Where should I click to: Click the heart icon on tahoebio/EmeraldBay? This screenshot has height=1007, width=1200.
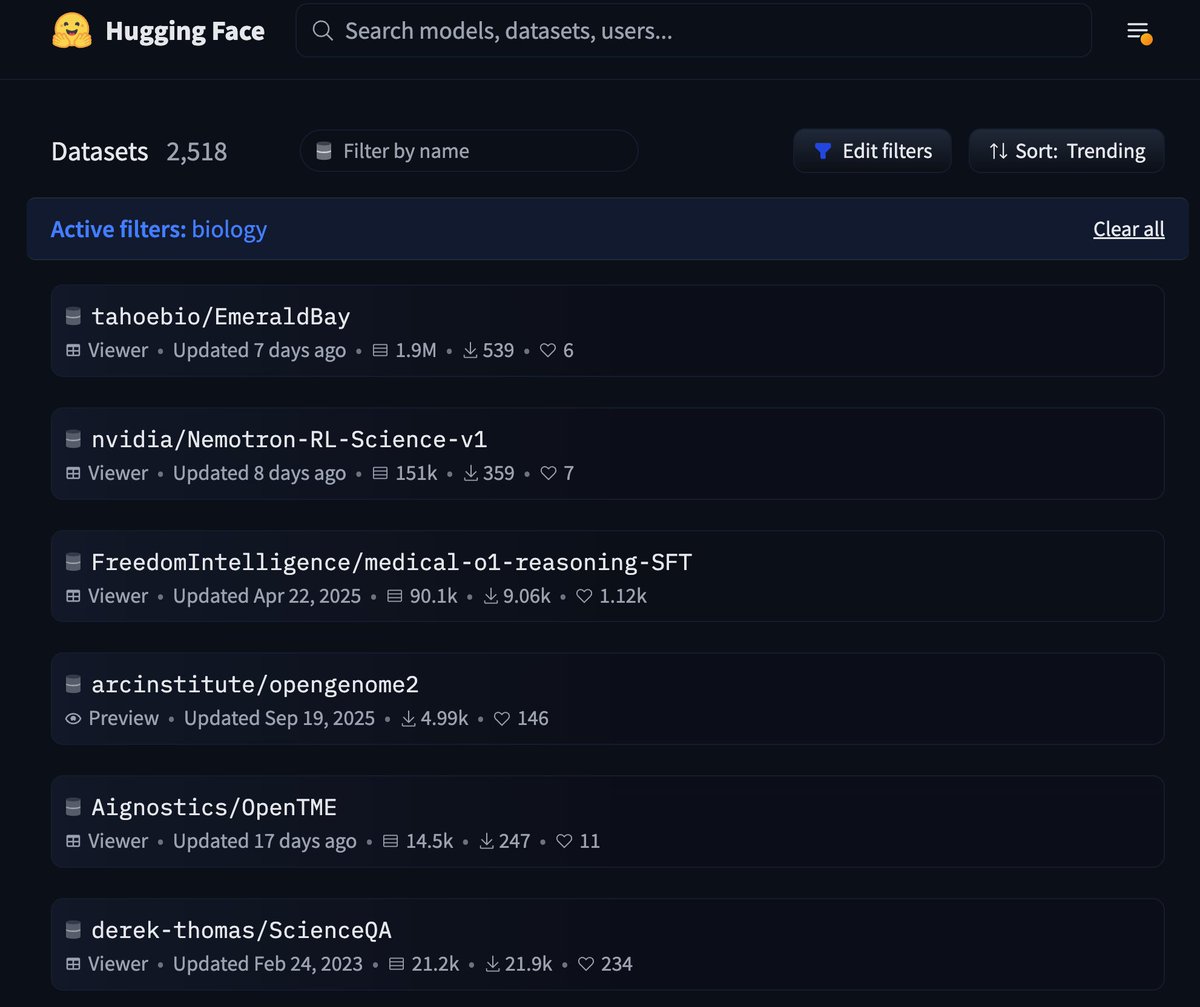[547, 351]
